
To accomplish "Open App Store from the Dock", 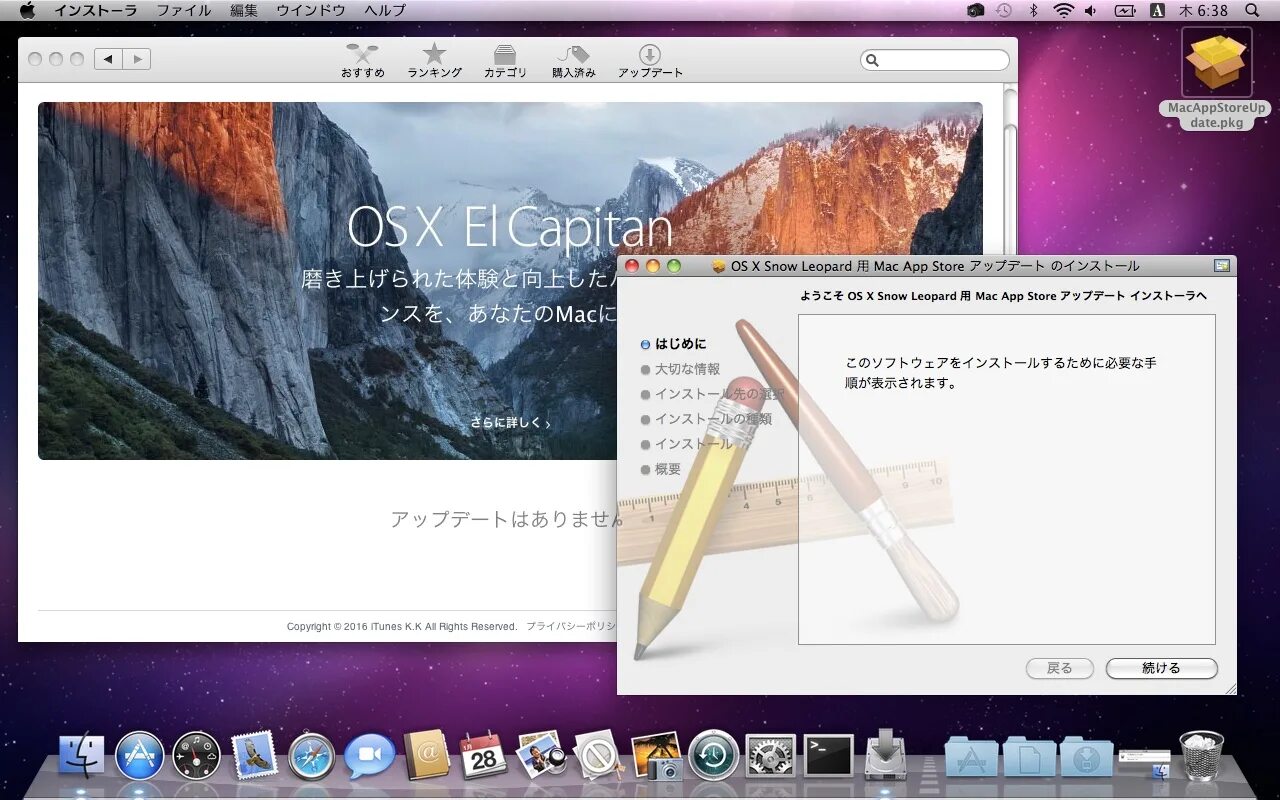I will [x=139, y=756].
